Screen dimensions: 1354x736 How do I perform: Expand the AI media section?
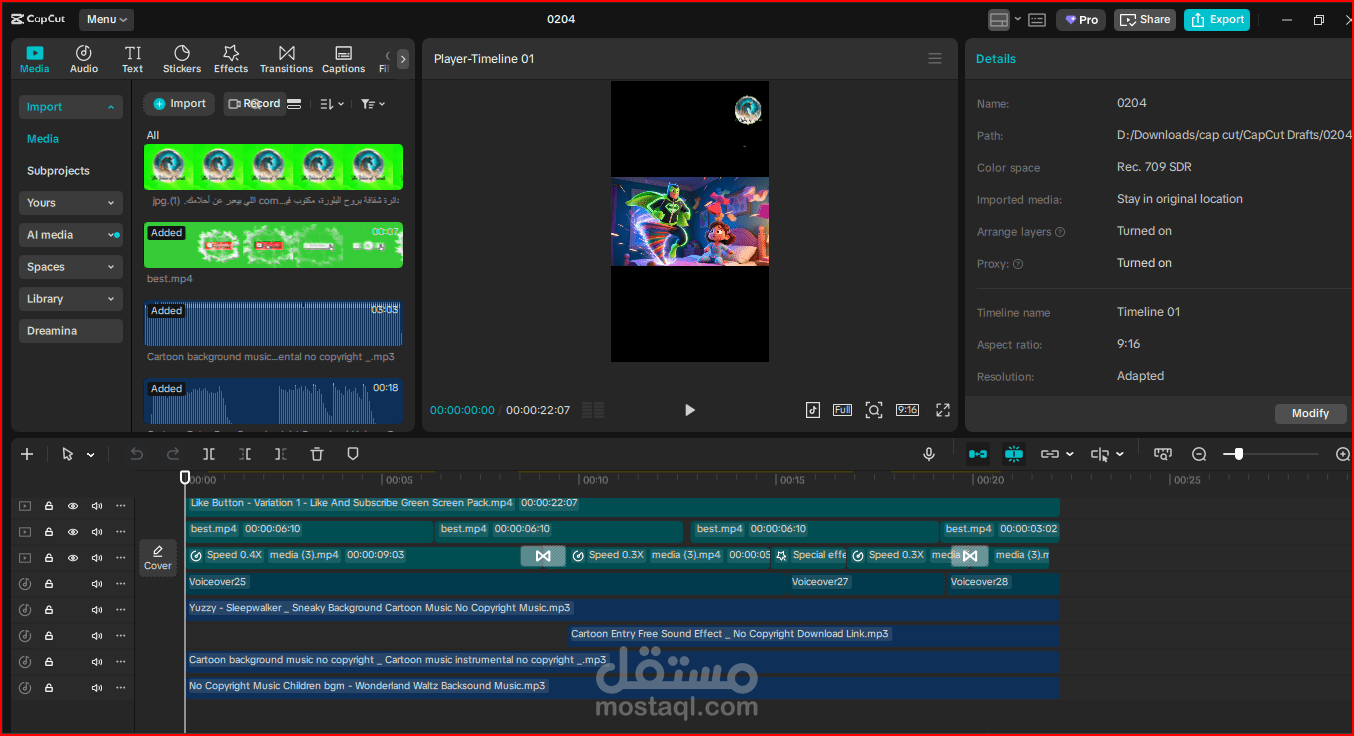(x=71, y=235)
